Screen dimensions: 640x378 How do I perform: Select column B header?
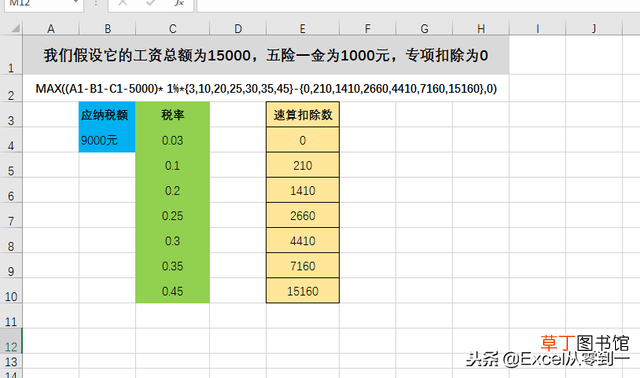point(107,29)
